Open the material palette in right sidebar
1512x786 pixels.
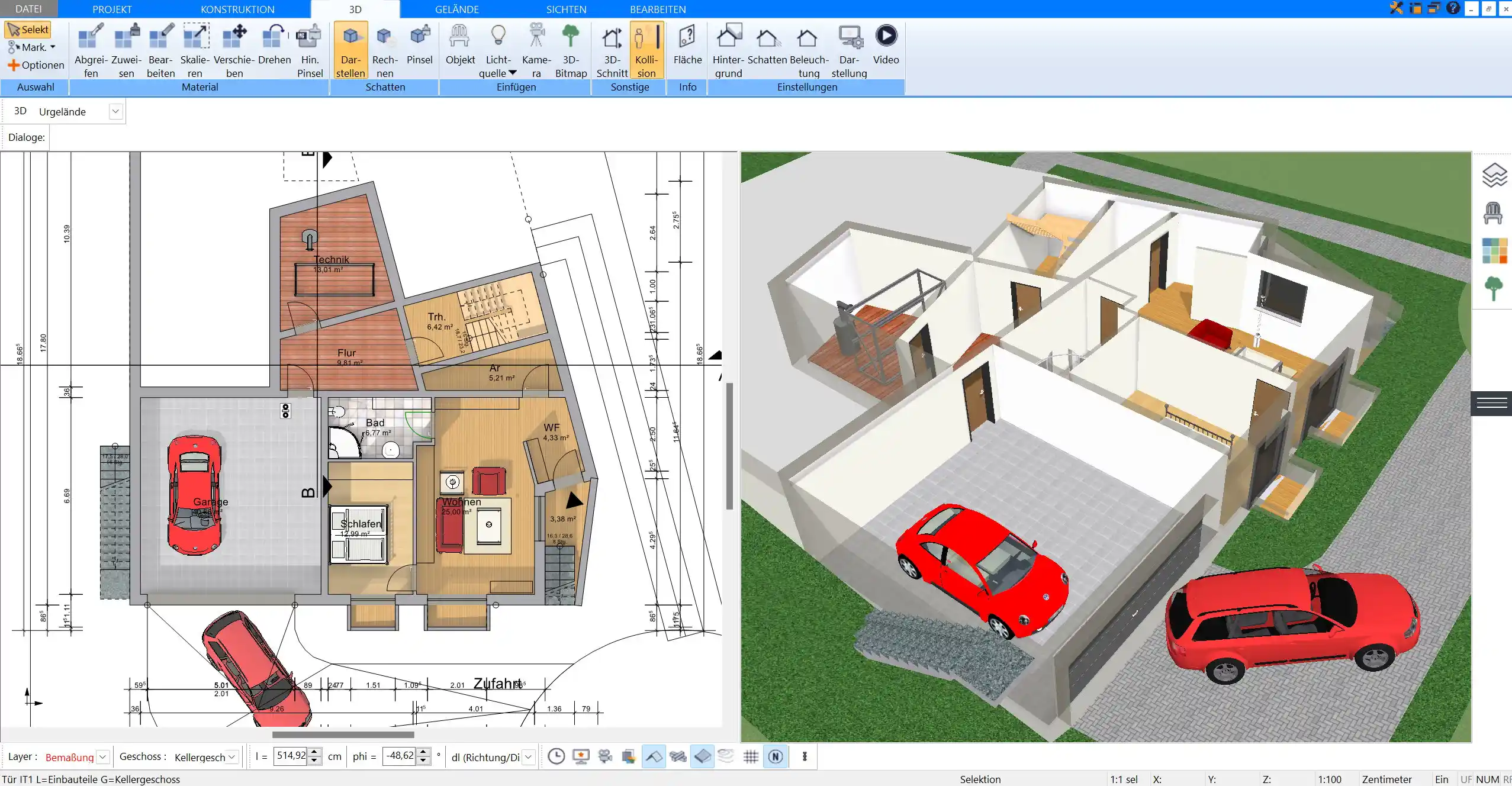tap(1494, 250)
